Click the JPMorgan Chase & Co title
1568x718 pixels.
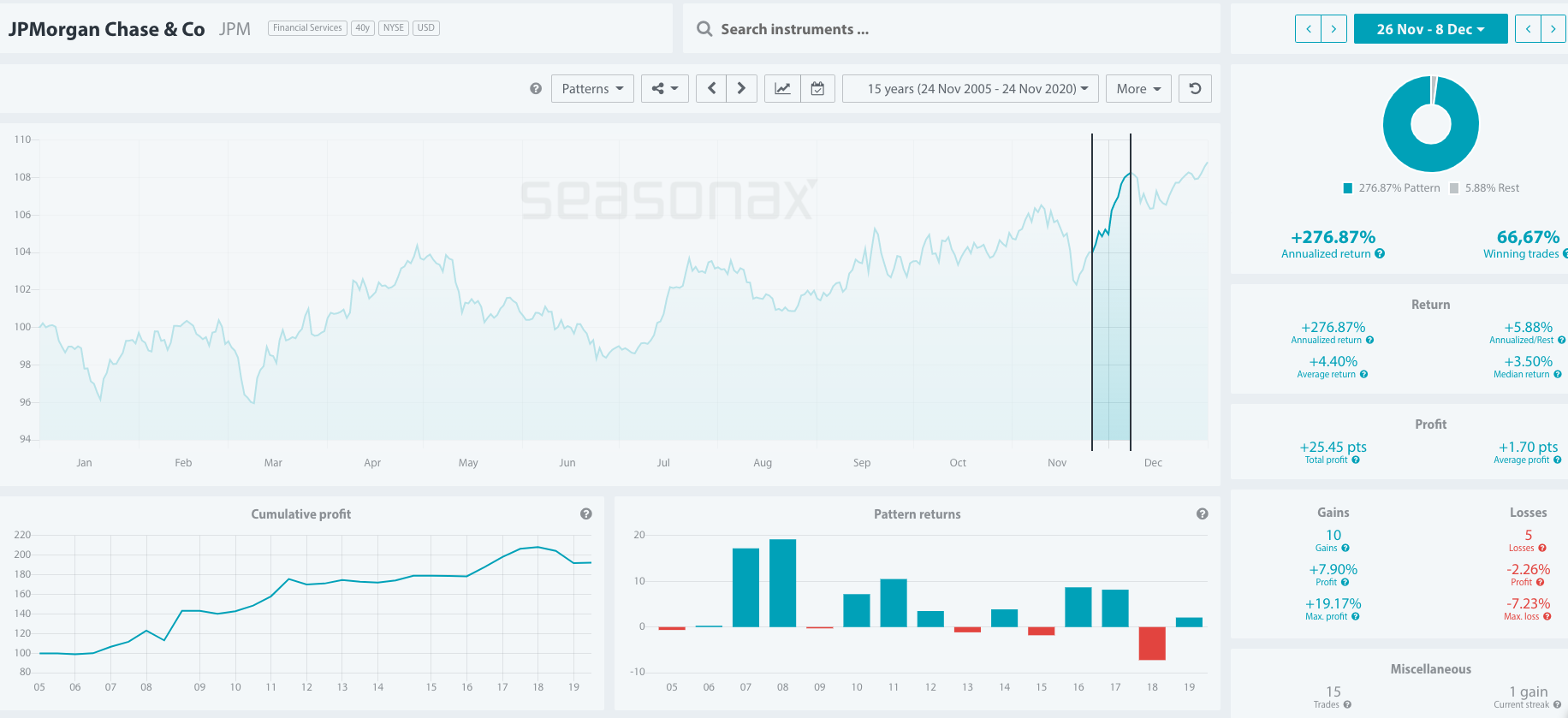107,29
